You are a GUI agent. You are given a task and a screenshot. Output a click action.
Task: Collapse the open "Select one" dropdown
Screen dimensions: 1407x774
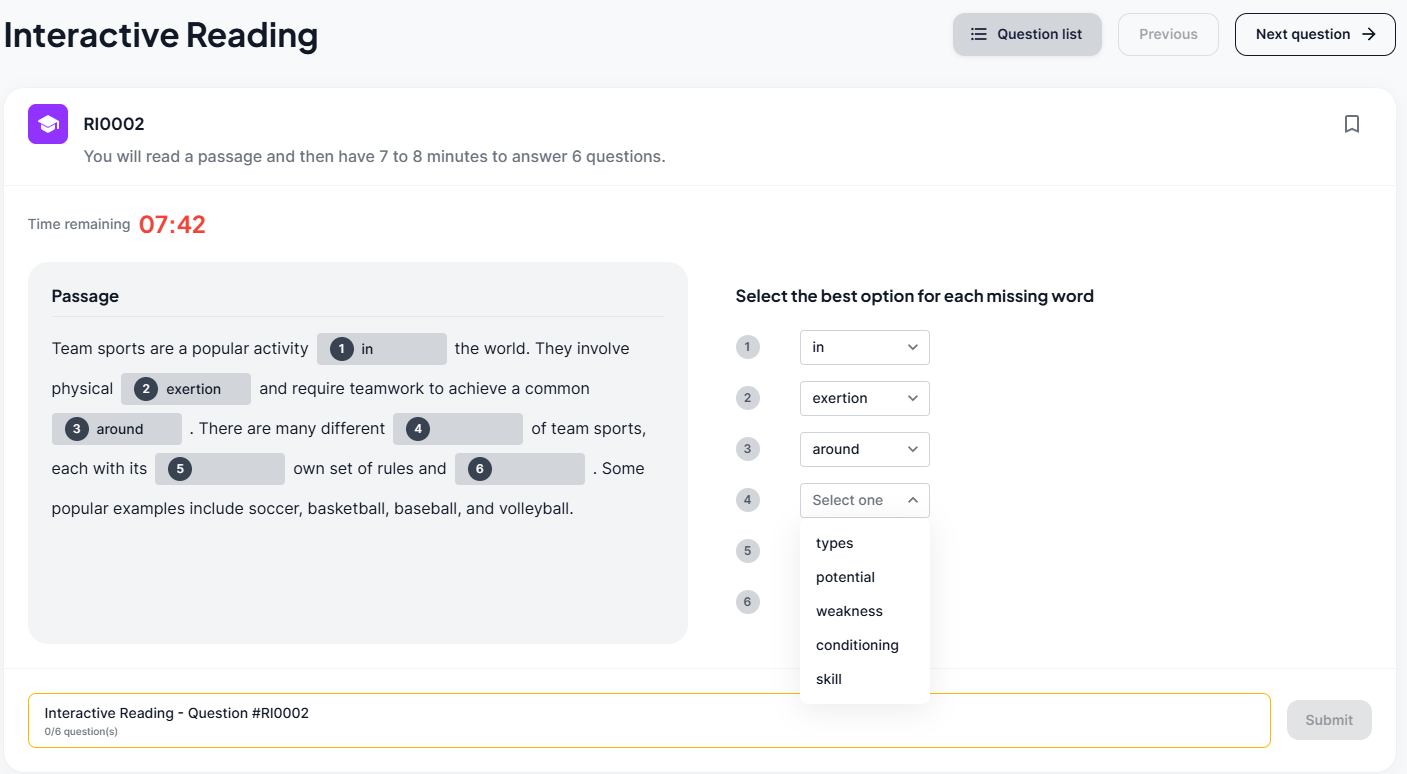point(864,500)
